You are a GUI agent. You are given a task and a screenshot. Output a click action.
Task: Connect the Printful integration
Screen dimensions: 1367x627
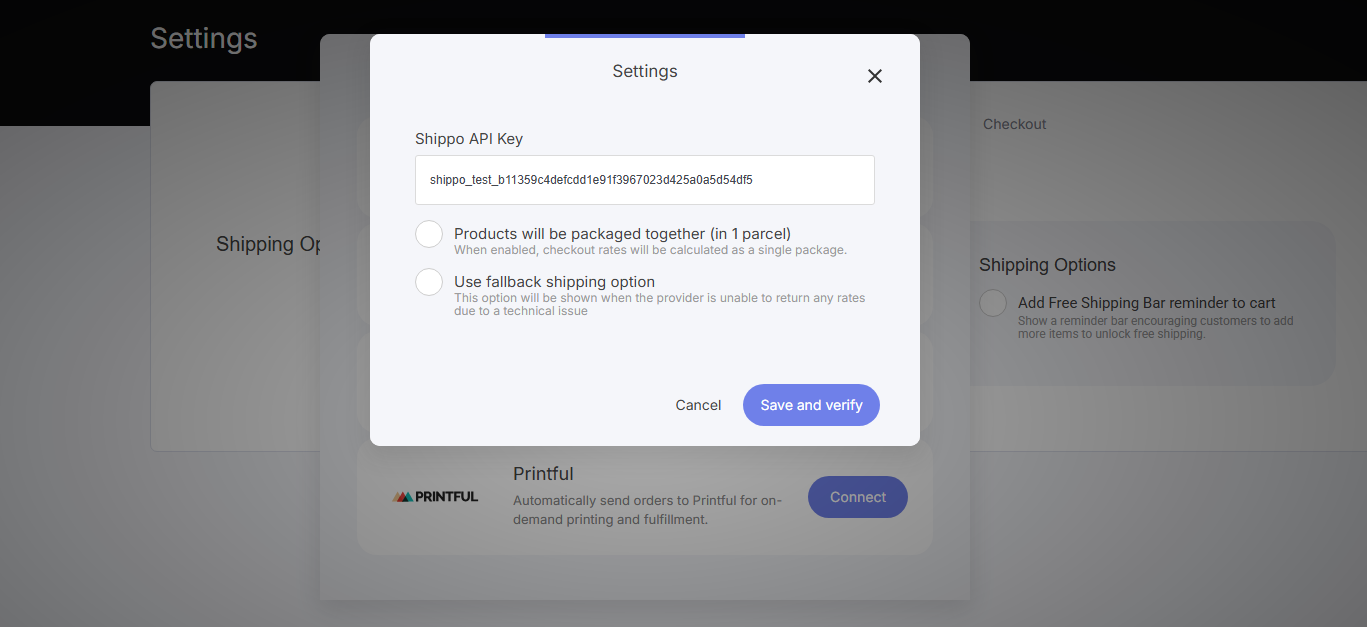(x=857, y=497)
